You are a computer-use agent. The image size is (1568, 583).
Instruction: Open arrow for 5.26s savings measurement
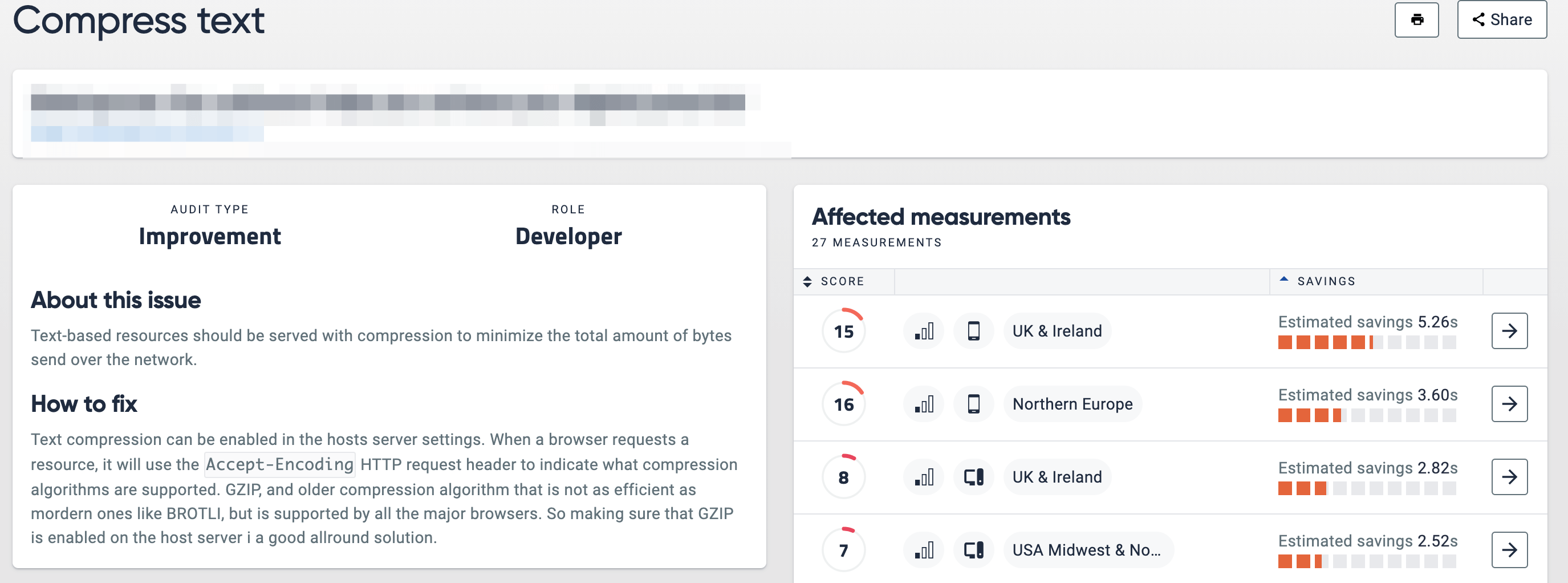(1509, 331)
